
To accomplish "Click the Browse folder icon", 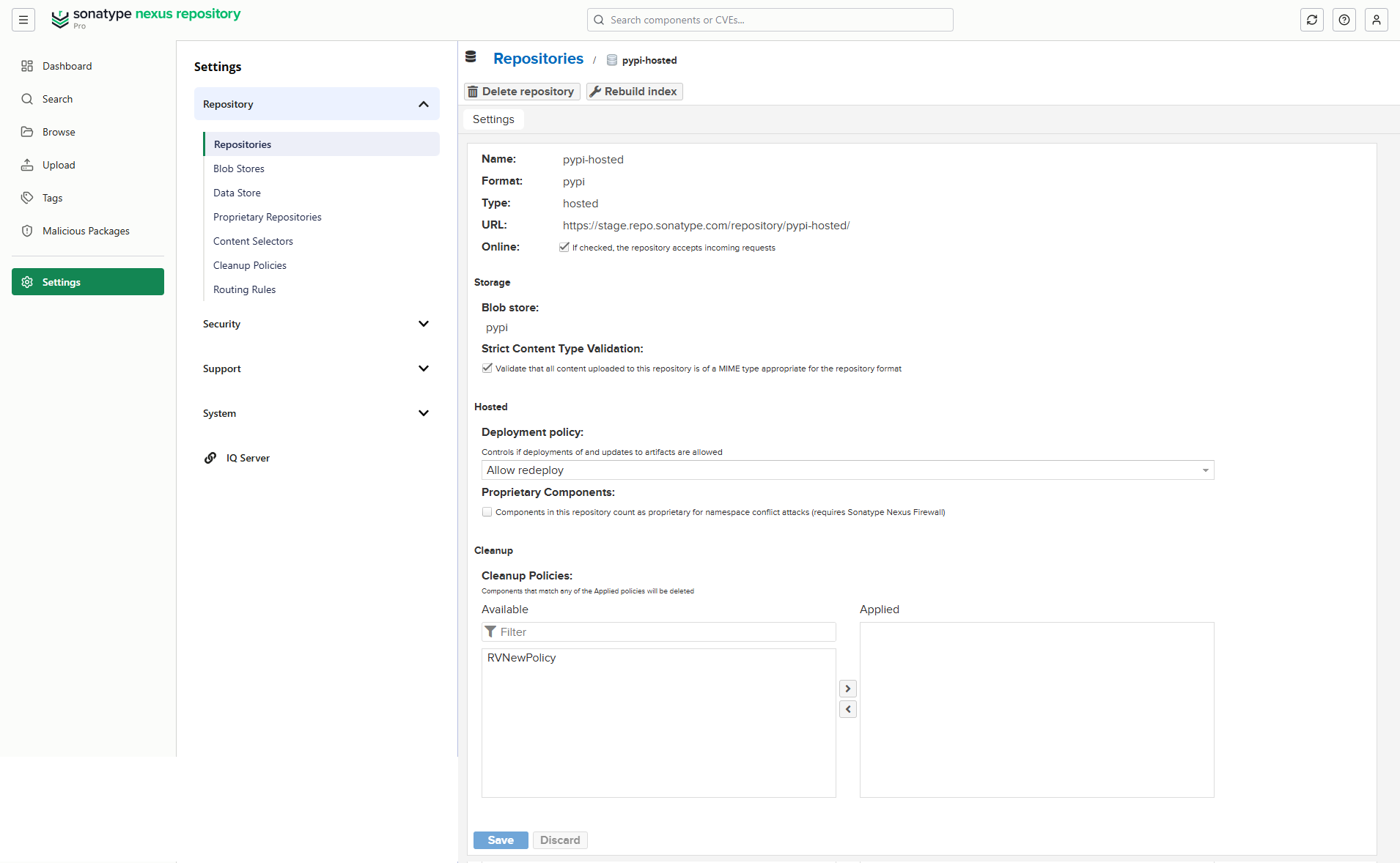I will tap(27, 132).
